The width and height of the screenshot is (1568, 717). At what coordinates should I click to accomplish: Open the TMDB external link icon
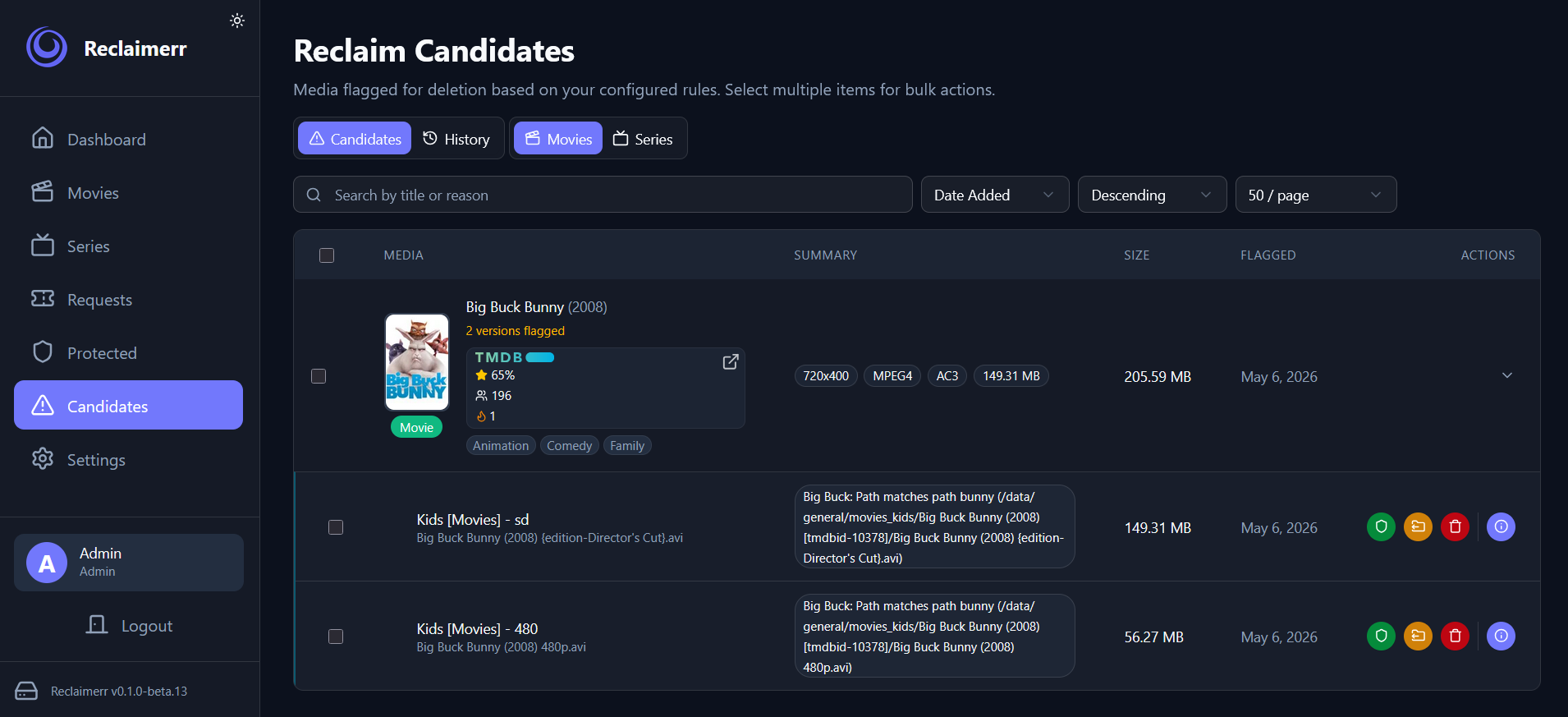(731, 362)
